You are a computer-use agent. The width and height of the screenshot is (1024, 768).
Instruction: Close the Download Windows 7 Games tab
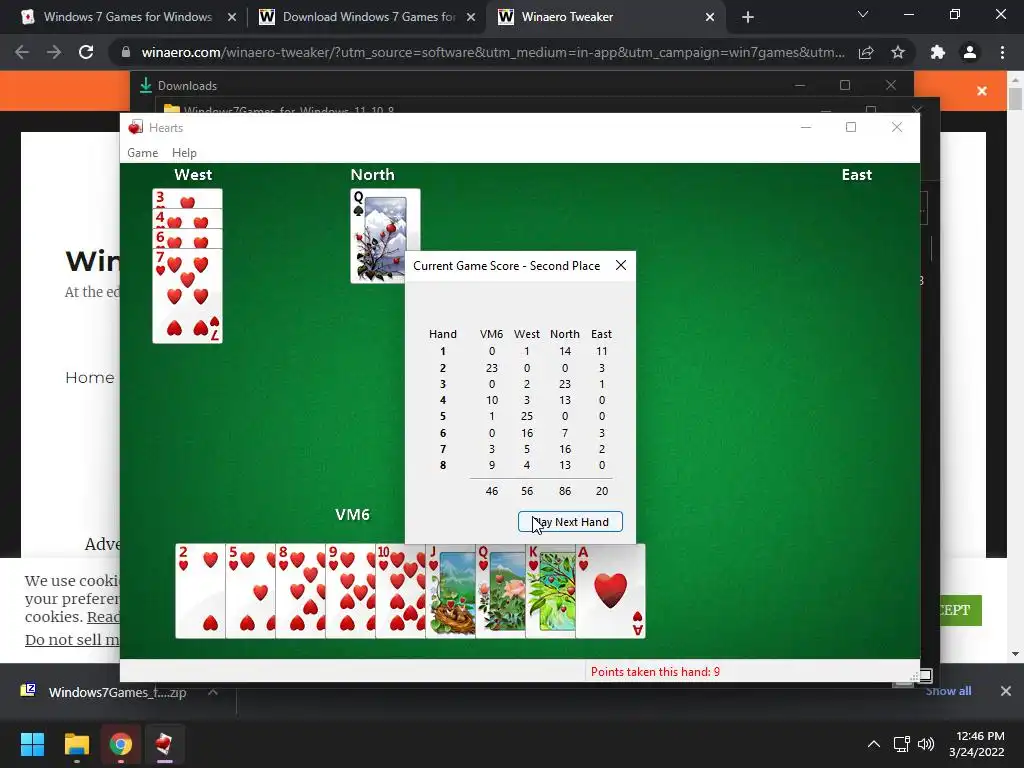pos(471,17)
